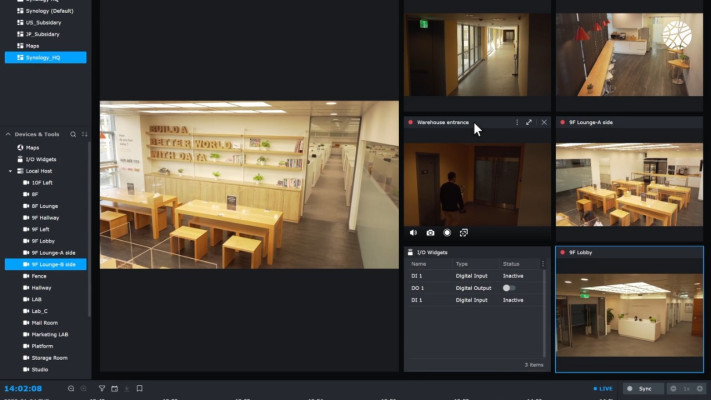Select I/O Widgets in the device tree
This screenshot has width=711, height=400.
click(45, 159)
